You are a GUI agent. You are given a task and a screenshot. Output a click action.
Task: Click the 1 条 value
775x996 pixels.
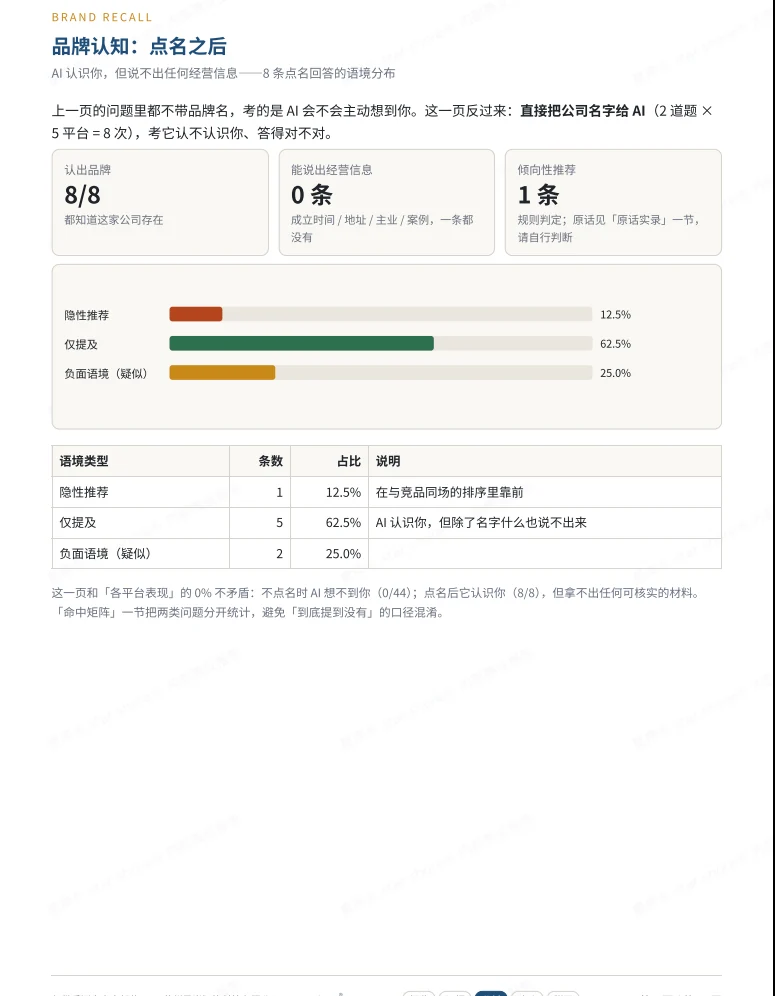click(538, 194)
